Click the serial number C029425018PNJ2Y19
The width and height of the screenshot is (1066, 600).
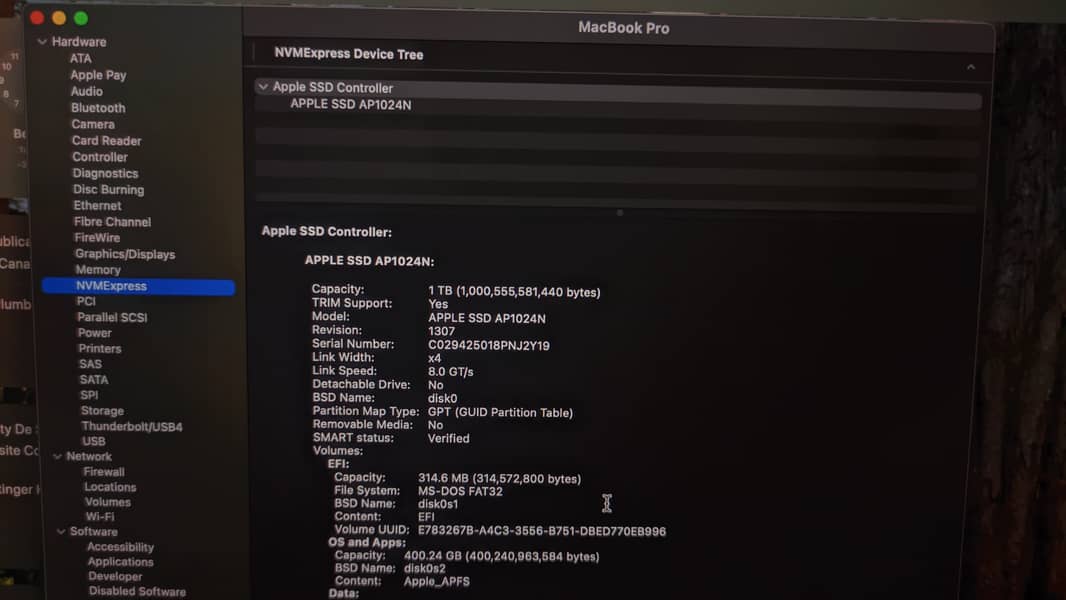(488, 345)
